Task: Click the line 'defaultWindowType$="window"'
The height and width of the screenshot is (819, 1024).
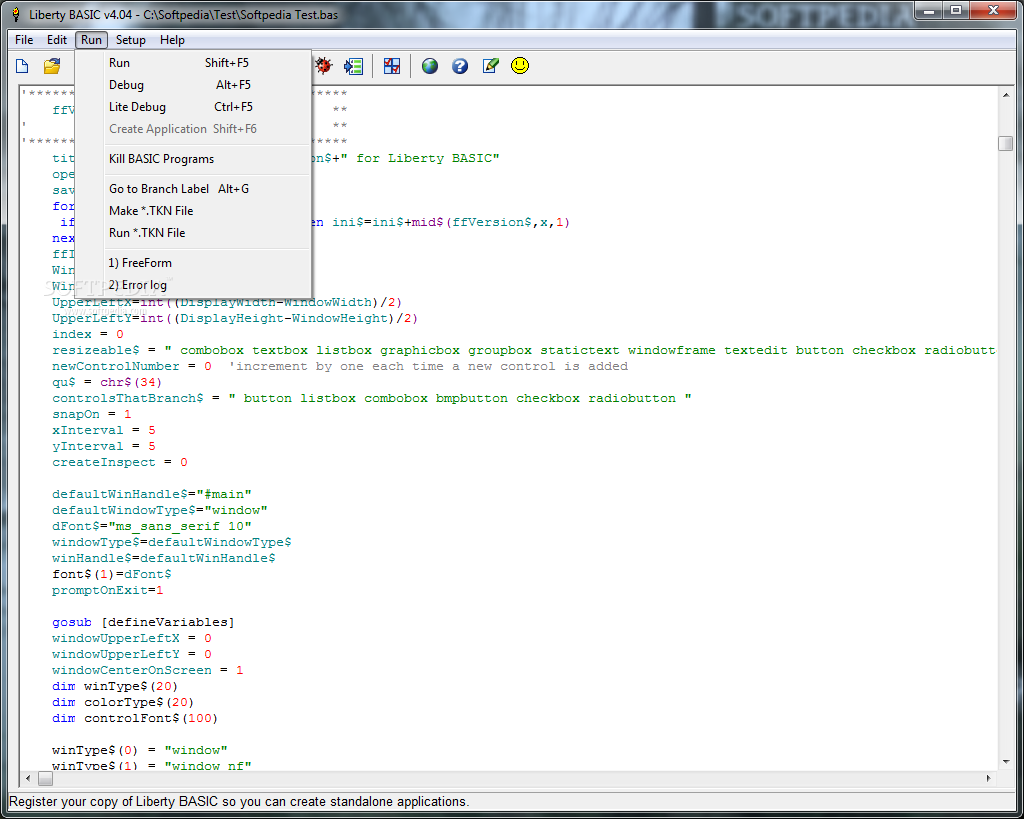Action: [159, 511]
